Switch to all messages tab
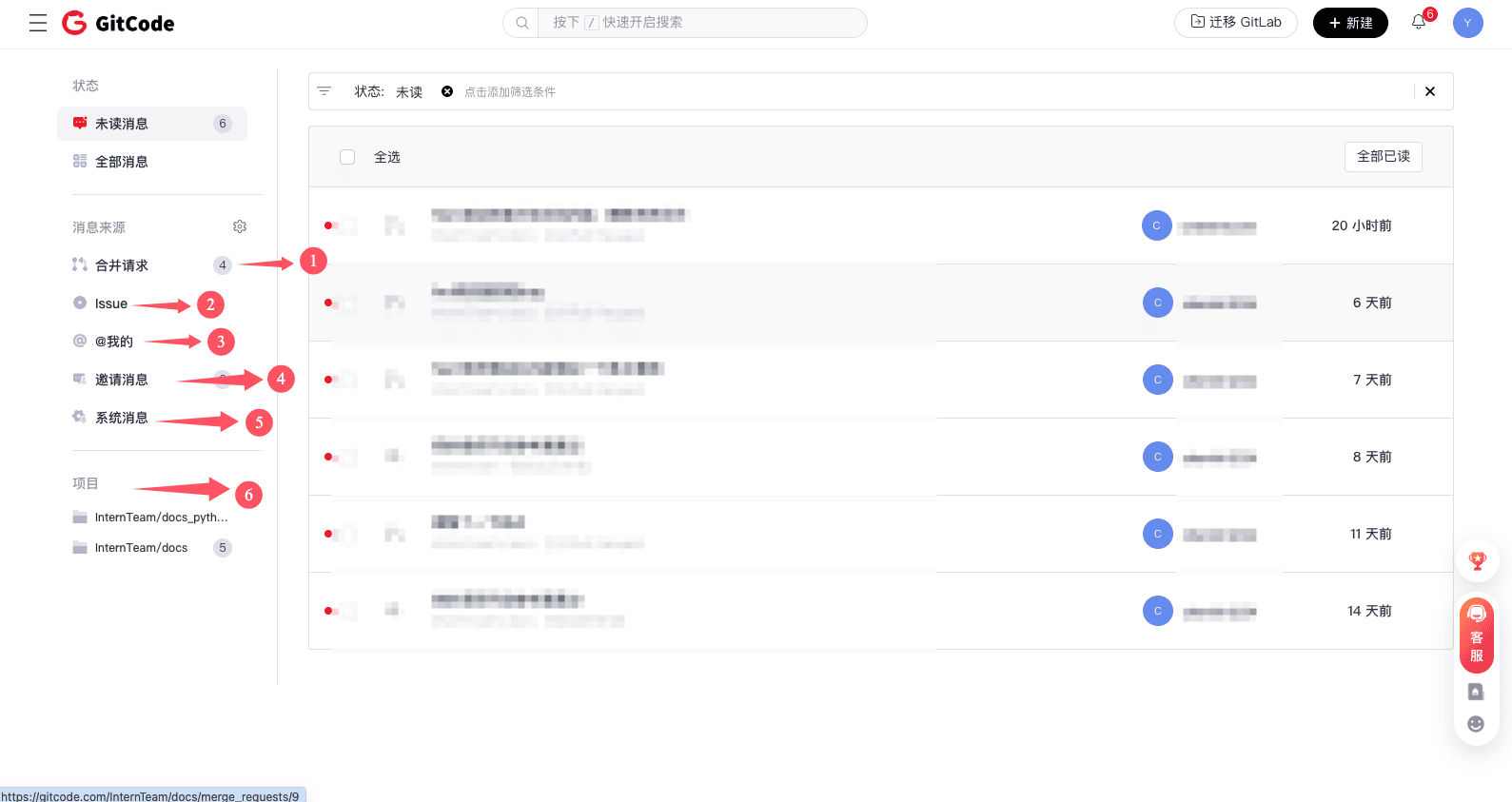Image resolution: width=1512 pixels, height=802 pixels. tap(122, 162)
